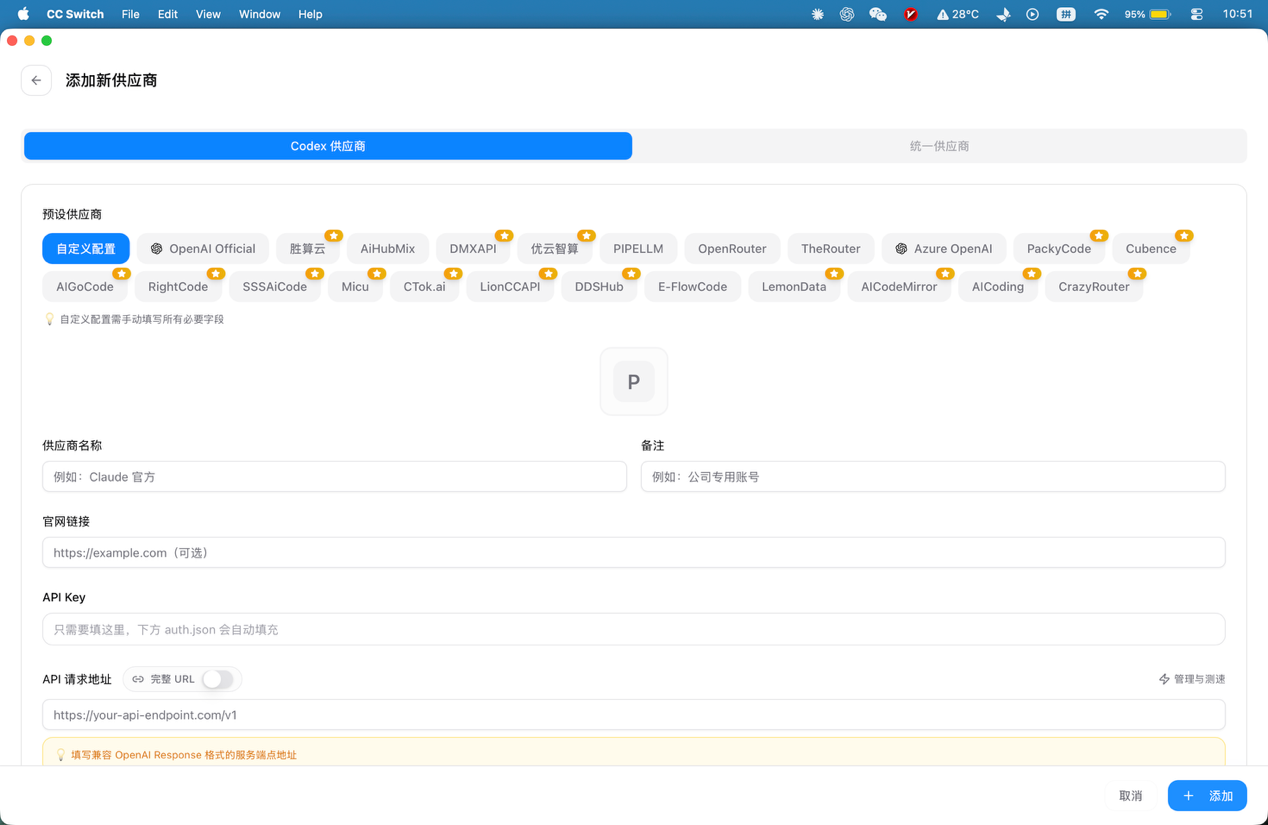The height and width of the screenshot is (825, 1268).
Task: Open the Help menu
Action: click(310, 14)
